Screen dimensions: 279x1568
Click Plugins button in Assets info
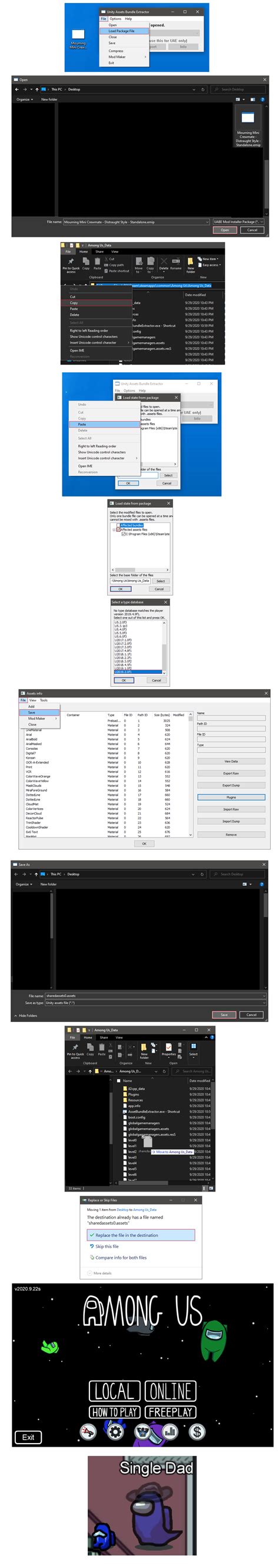pyautogui.click(x=231, y=798)
